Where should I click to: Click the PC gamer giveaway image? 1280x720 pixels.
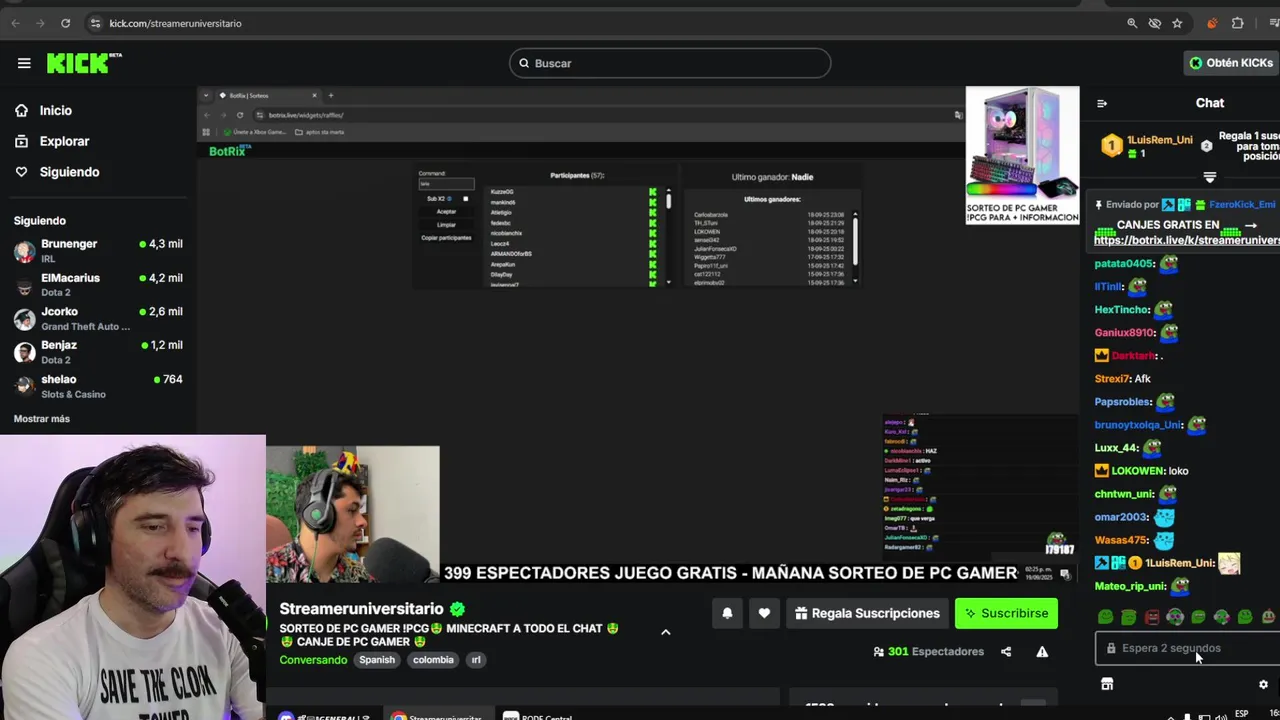point(1022,155)
